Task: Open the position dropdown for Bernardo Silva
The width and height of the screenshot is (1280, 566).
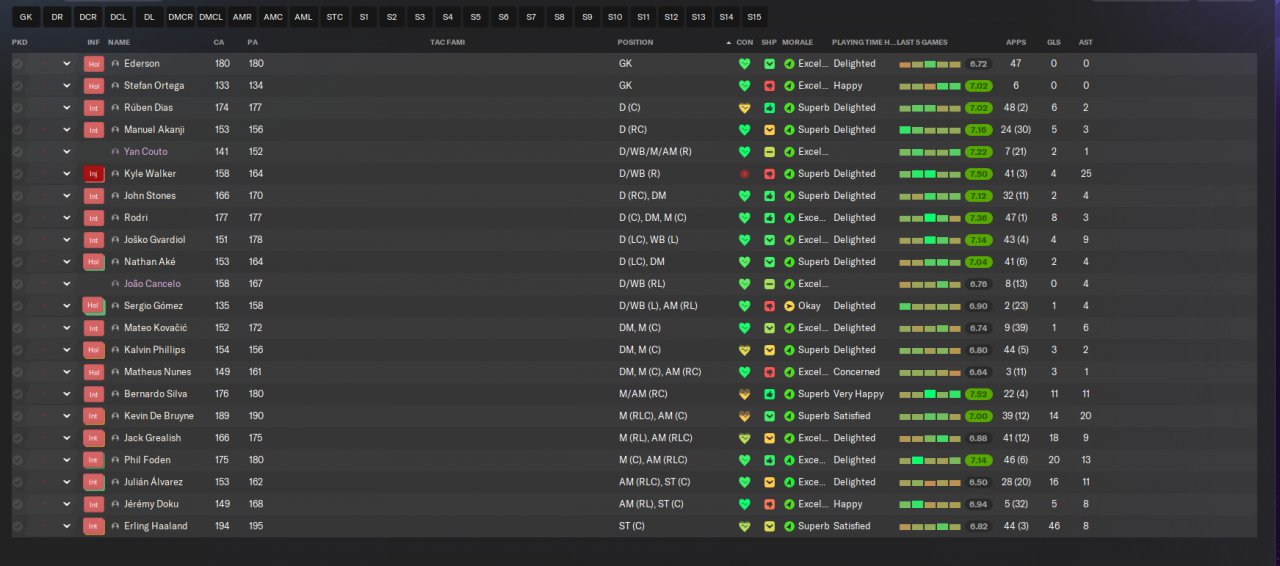Action: (67, 394)
